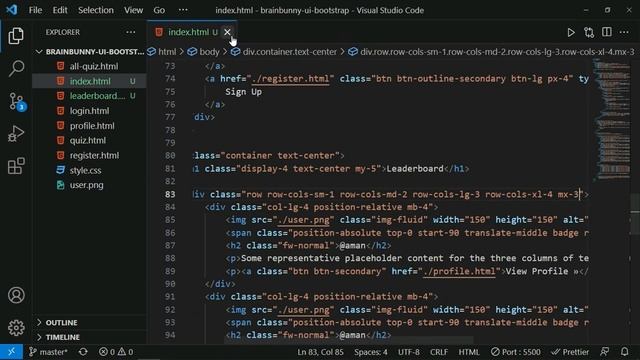
Task: Click the minimap code overview
Action: pos(611,119)
